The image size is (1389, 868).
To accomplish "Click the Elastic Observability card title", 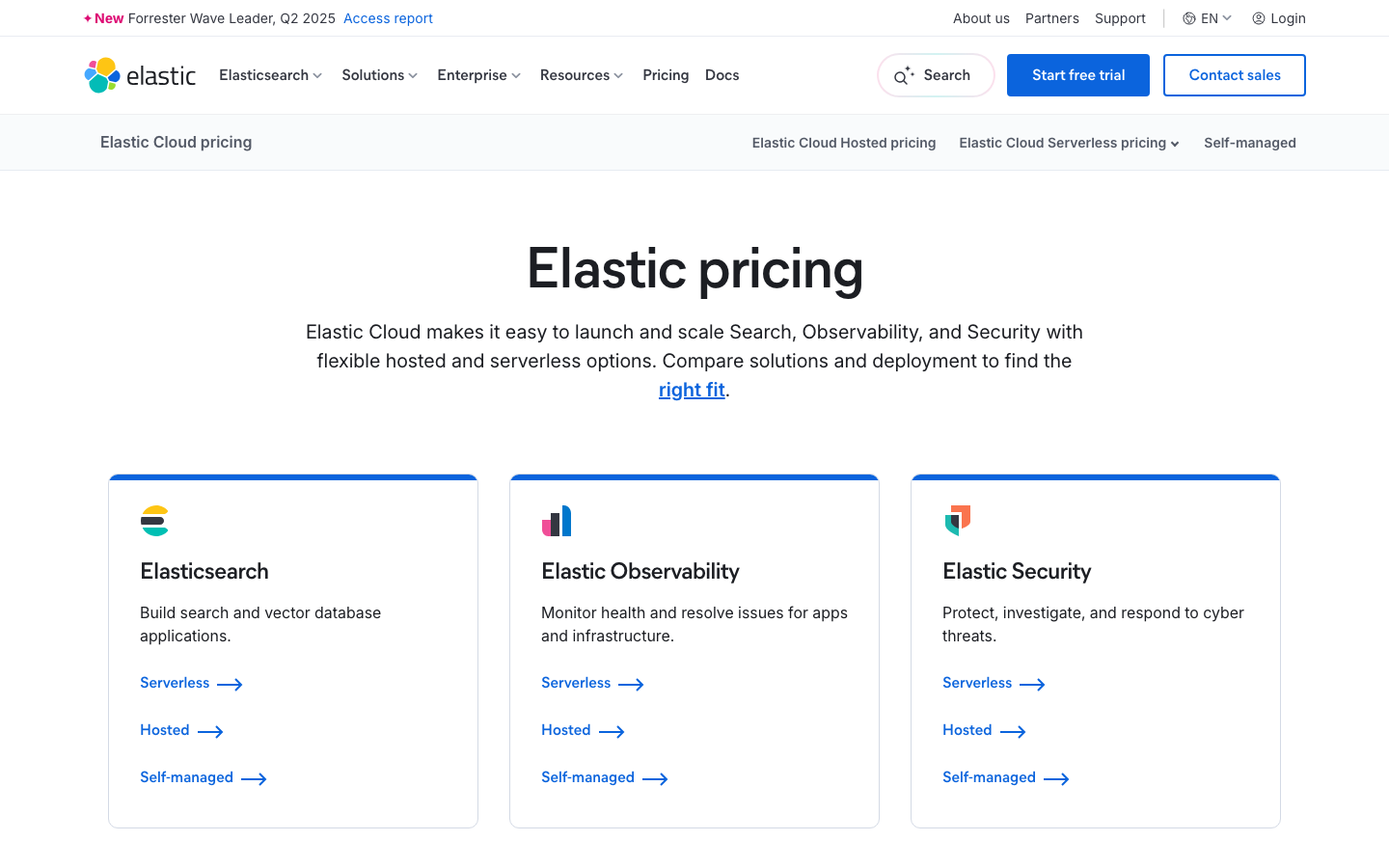I will (640, 572).
